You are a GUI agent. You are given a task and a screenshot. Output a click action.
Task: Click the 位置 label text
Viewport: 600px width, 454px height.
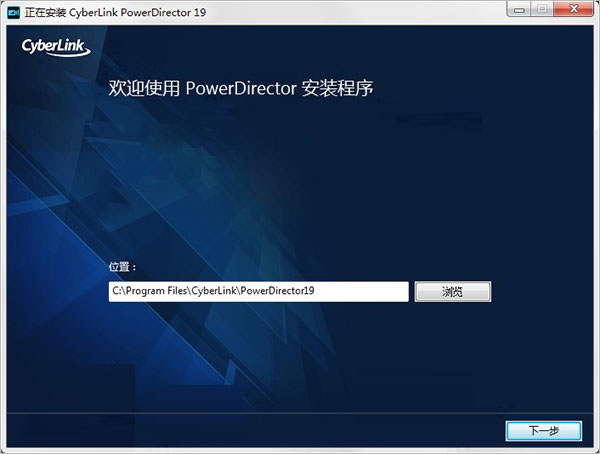(x=122, y=266)
